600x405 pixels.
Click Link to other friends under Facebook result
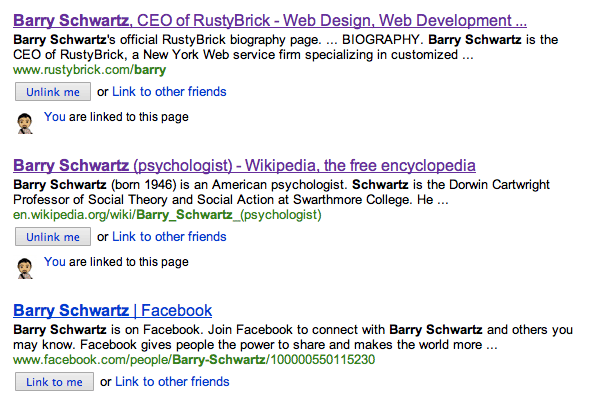tap(172, 381)
